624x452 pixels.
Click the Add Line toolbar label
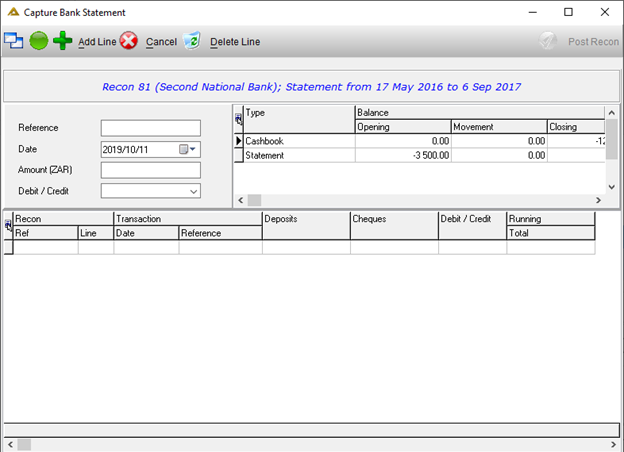pos(97,42)
